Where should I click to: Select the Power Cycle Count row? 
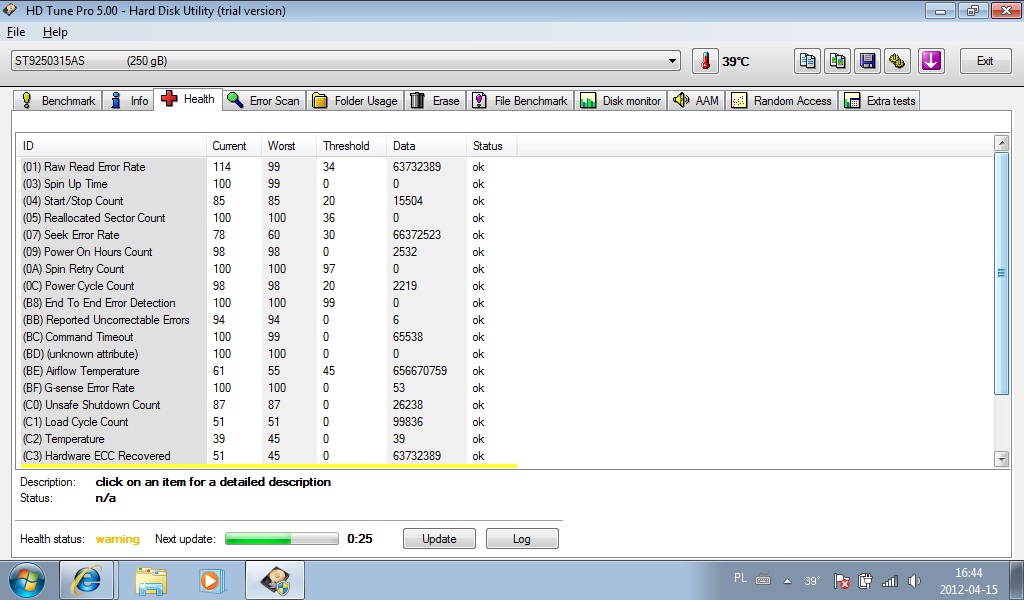click(268, 286)
